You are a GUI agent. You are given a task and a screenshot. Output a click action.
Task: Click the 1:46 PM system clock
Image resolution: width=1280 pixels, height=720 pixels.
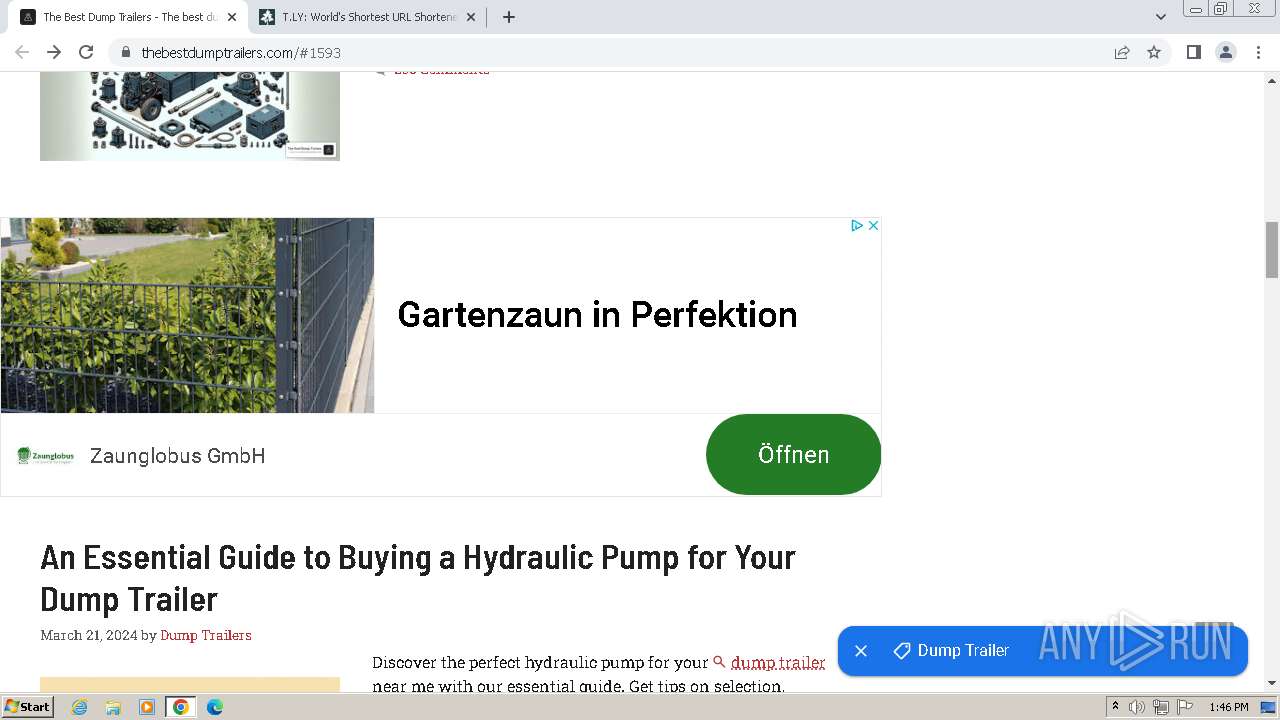click(1229, 707)
